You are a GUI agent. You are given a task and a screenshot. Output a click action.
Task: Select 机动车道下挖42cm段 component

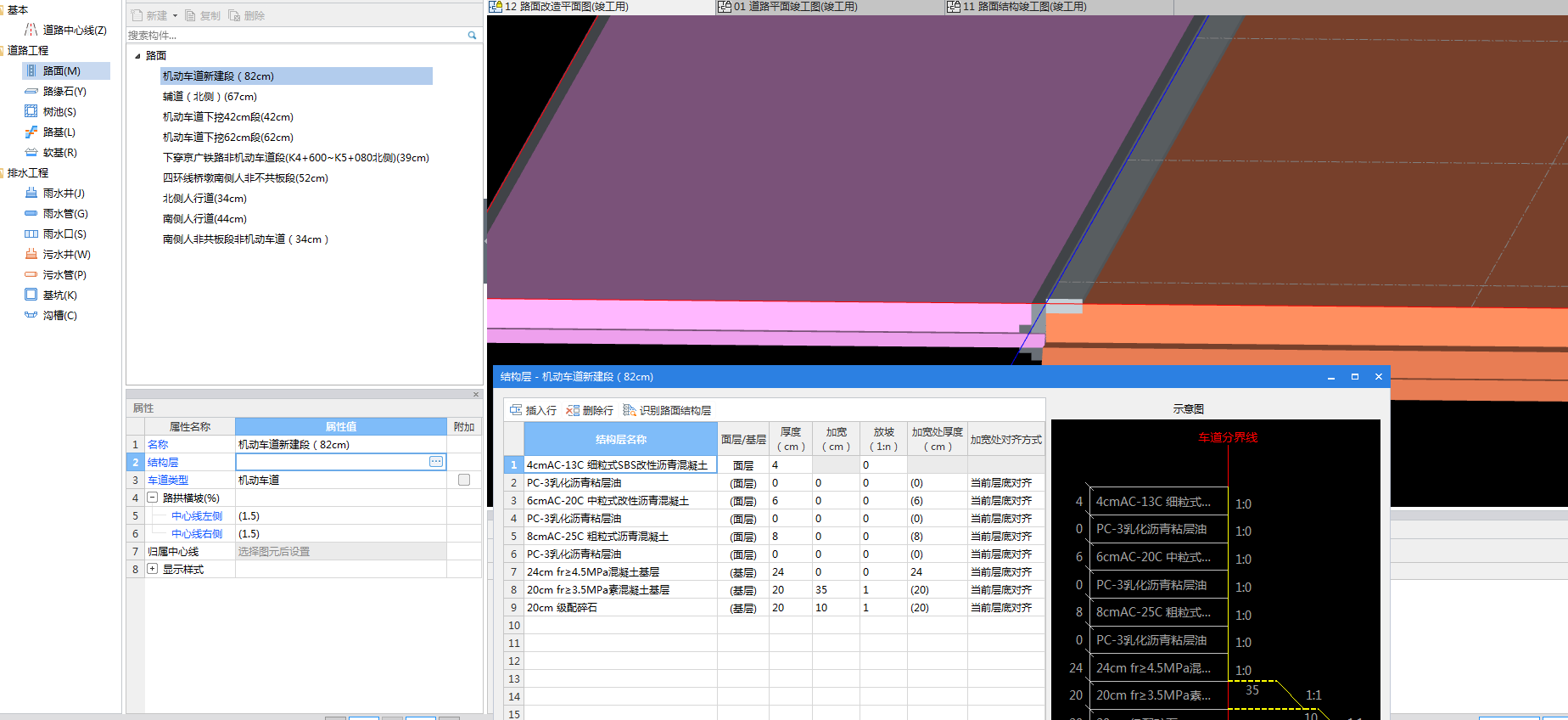tap(228, 117)
